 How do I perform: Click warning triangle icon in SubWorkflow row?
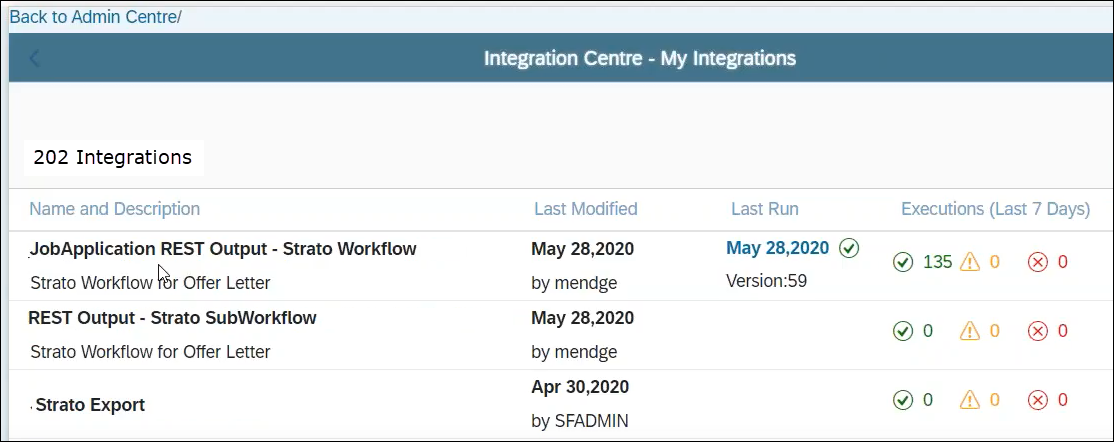[x=969, y=331]
